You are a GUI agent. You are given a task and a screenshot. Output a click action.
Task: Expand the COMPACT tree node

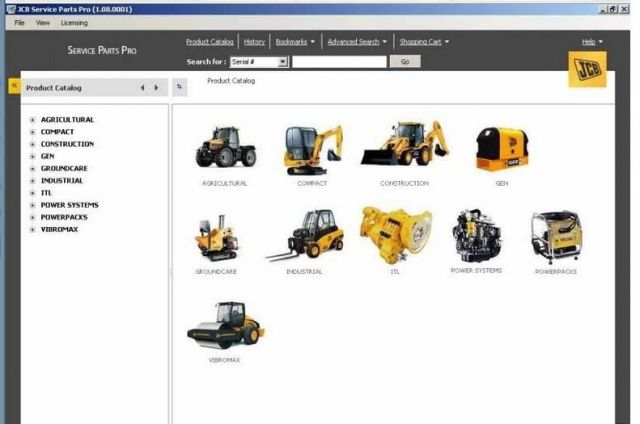click(32, 132)
